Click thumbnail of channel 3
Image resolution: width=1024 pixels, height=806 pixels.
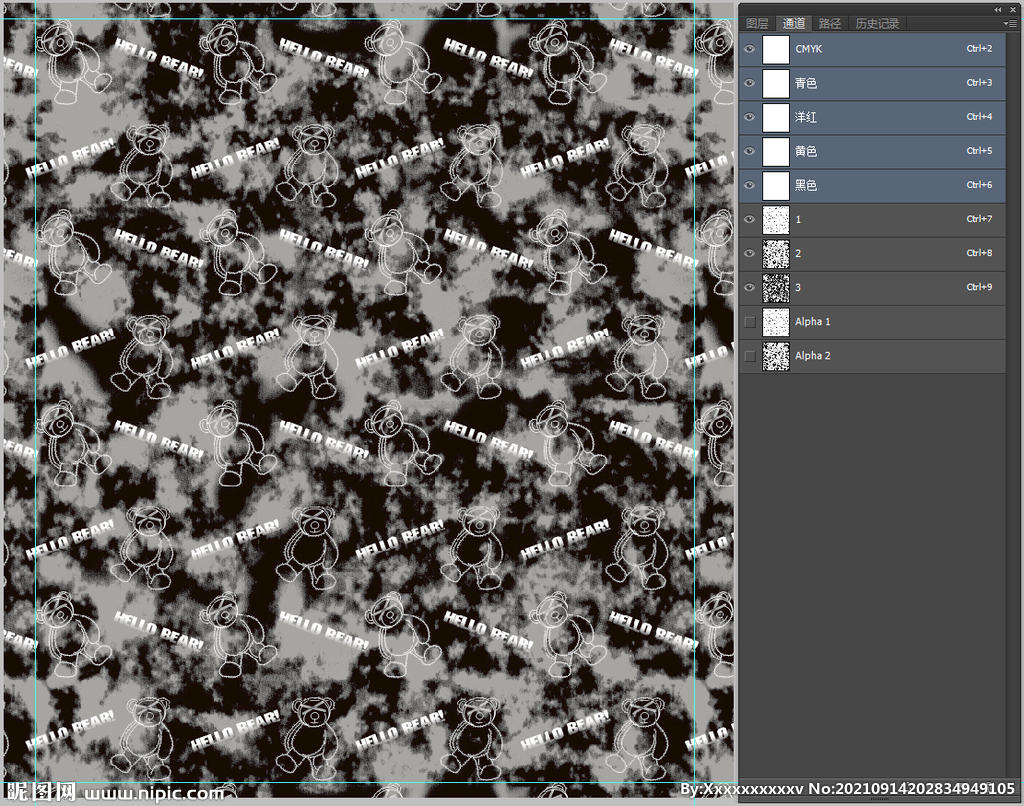776,287
